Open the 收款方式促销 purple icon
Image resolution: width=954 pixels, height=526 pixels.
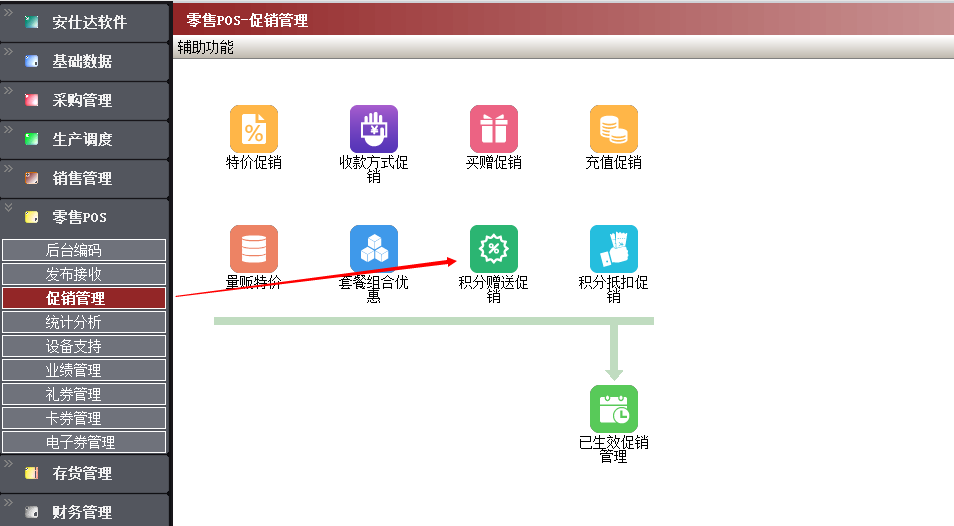click(374, 129)
